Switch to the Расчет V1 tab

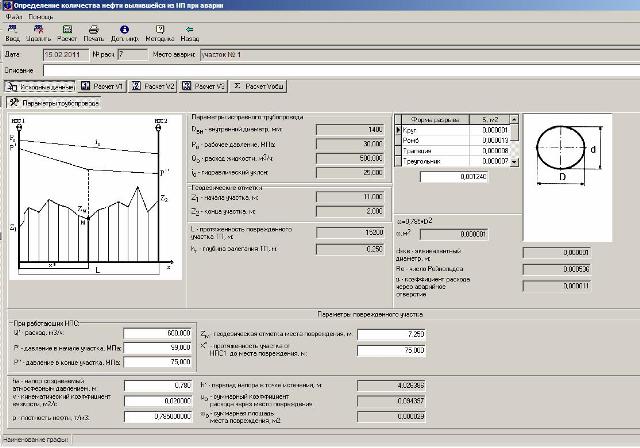(x=102, y=87)
